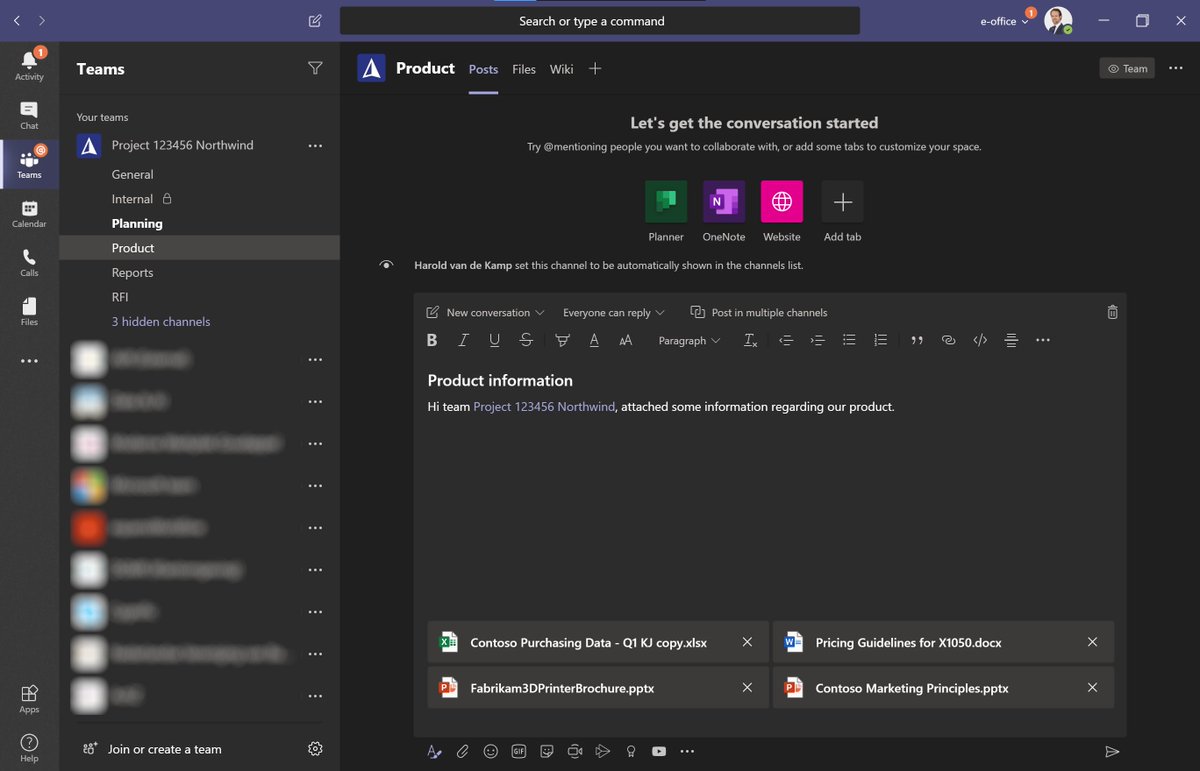1200x771 pixels.
Task: Discard the draft with trash icon
Action: tap(1112, 312)
